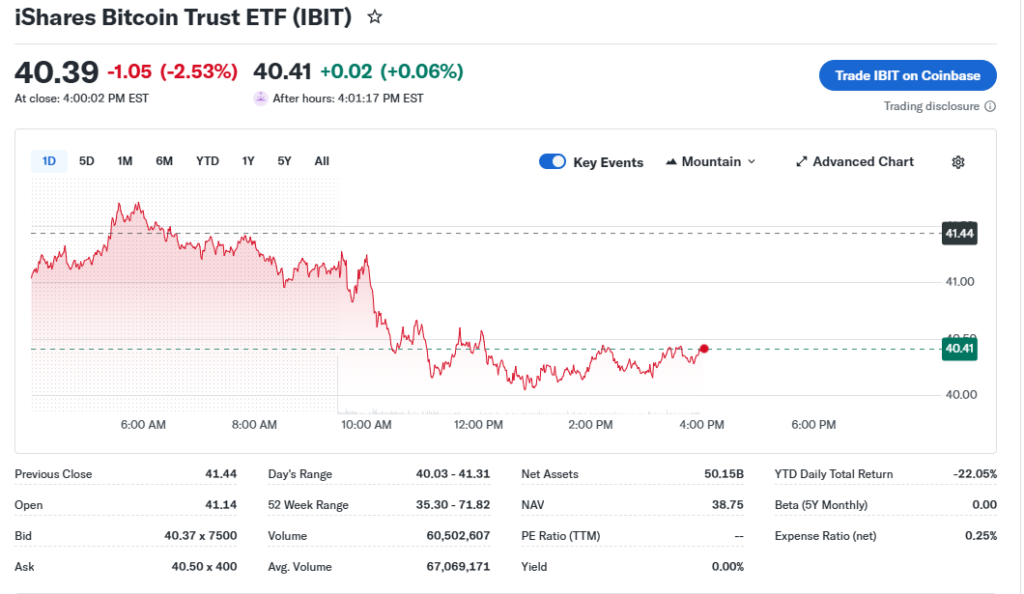The image size is (1024, 594).
Task: Click the 41.44 previous close price label
Action: point(959,233)
